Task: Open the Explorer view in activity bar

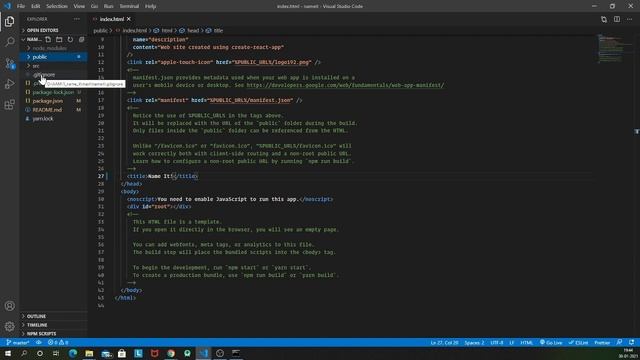Action: (9, 21)
